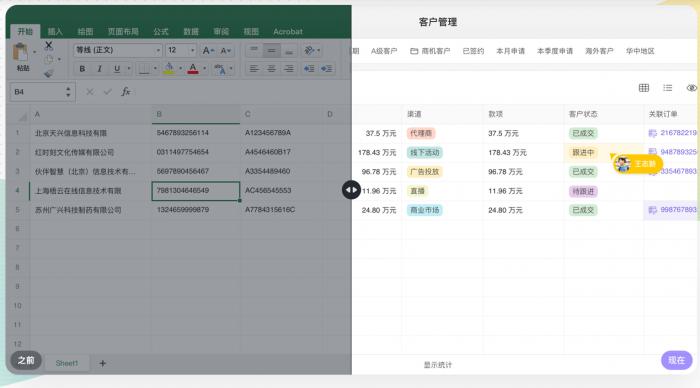This screenshot has width=700, height=388.
Task: Open order link 216782219
Action: pos(678,133)
